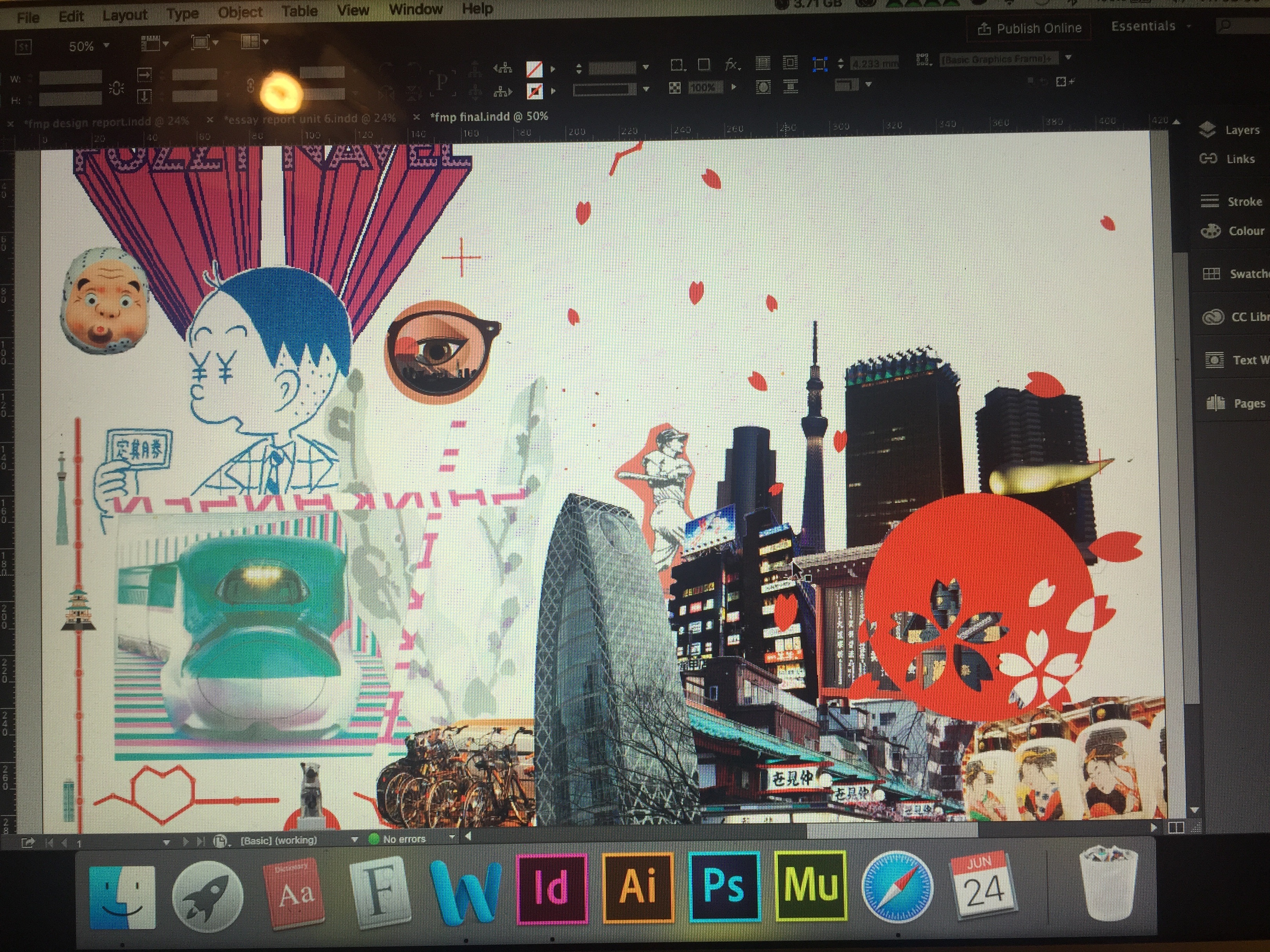This screenshot has width=1270, height=952.
Task: Open the arrange documents dropdown
Action: coord(254,41)
